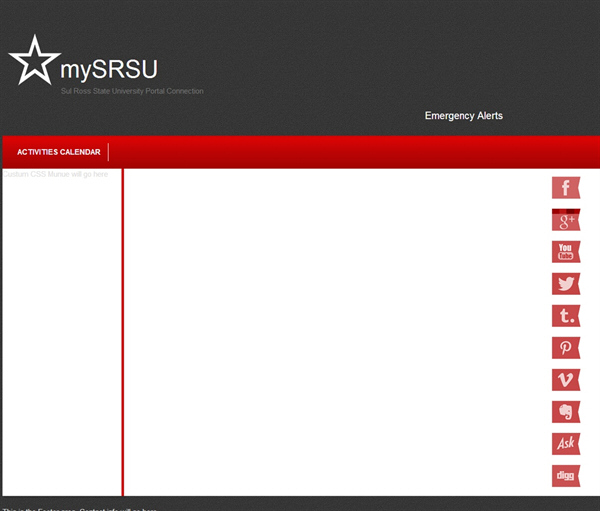Open the Google Plus icon link
Viewport: 600px width, 511px height.
tap(566, 220)
